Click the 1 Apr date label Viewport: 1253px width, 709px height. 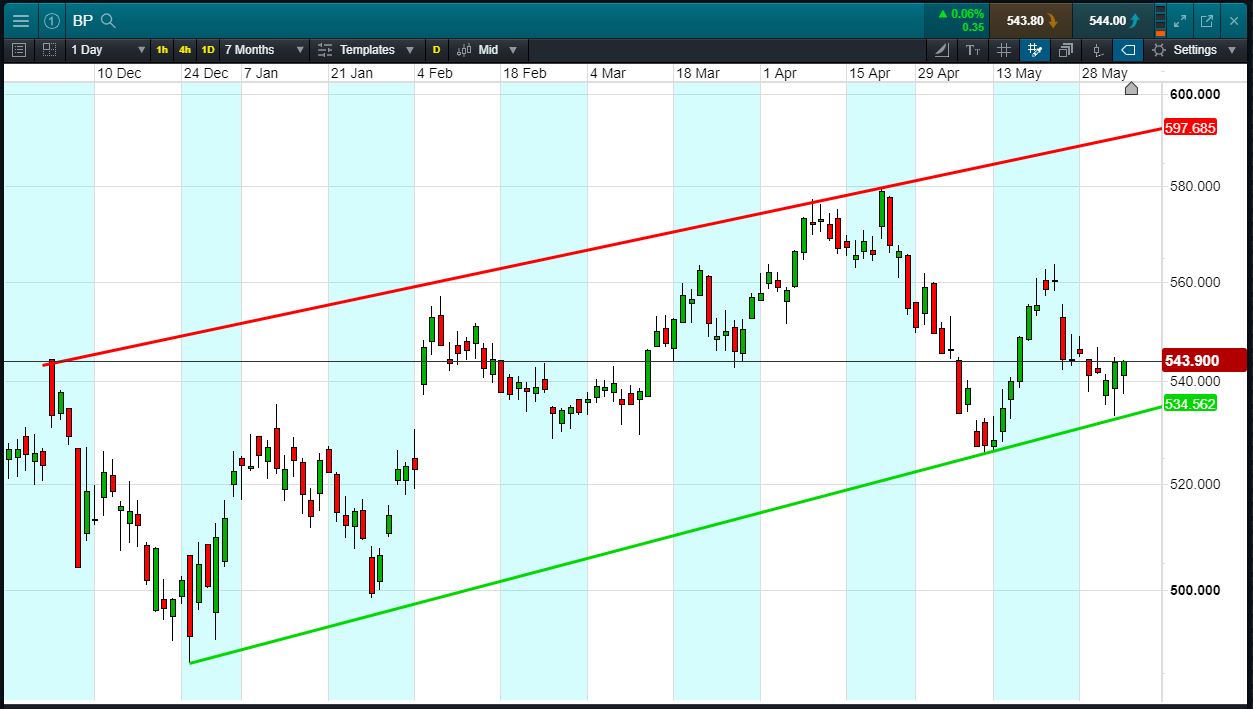(781, 73)
